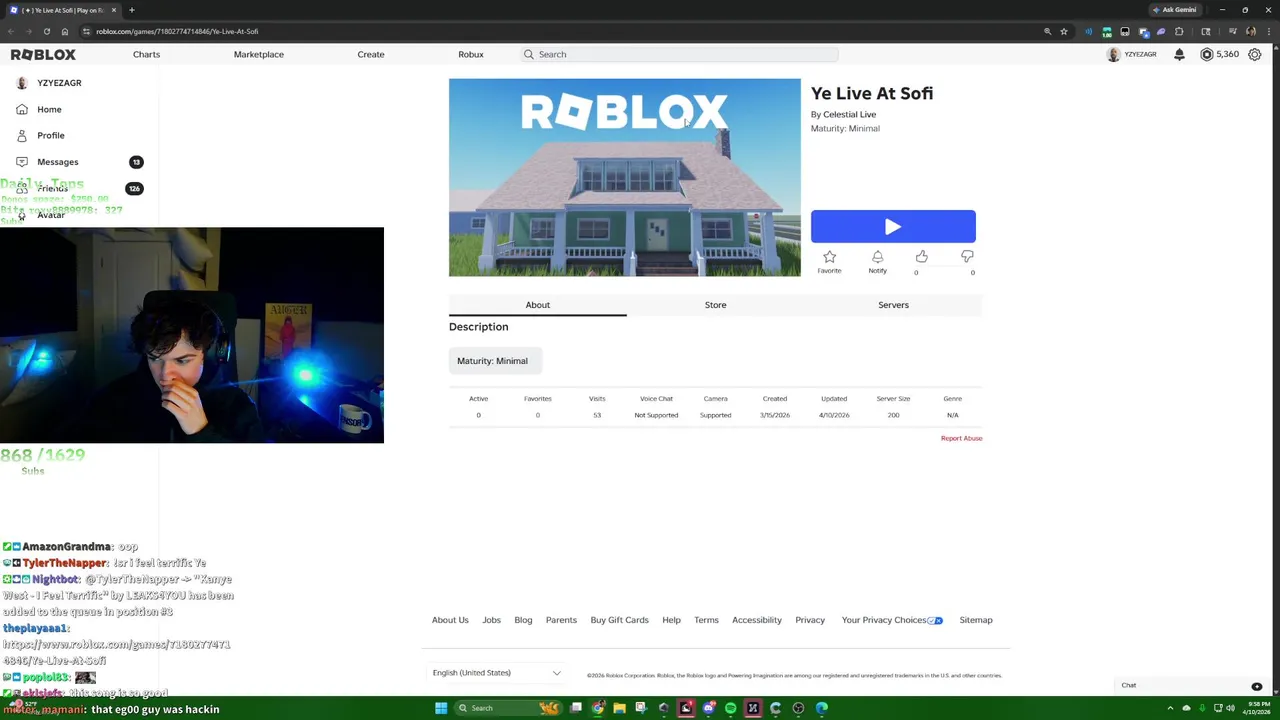Open the English (United States) language dropdown
Viewport: 1280px width, 720px height.
496,673
